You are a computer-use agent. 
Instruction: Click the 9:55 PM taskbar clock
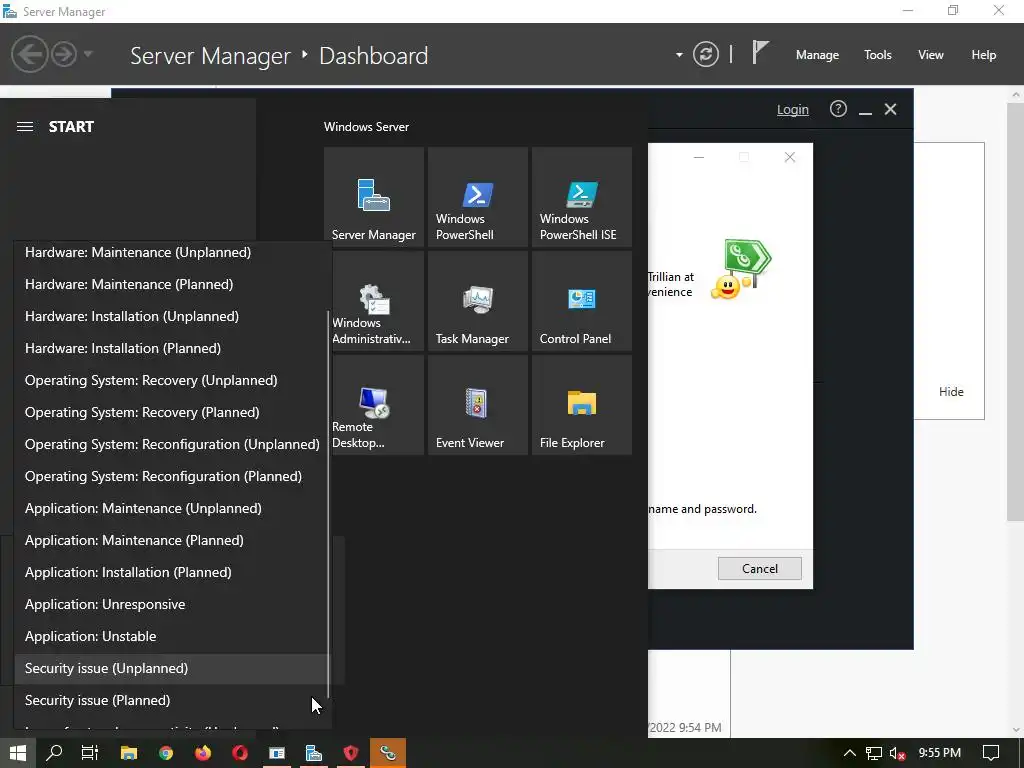click(x=939, y=753)
